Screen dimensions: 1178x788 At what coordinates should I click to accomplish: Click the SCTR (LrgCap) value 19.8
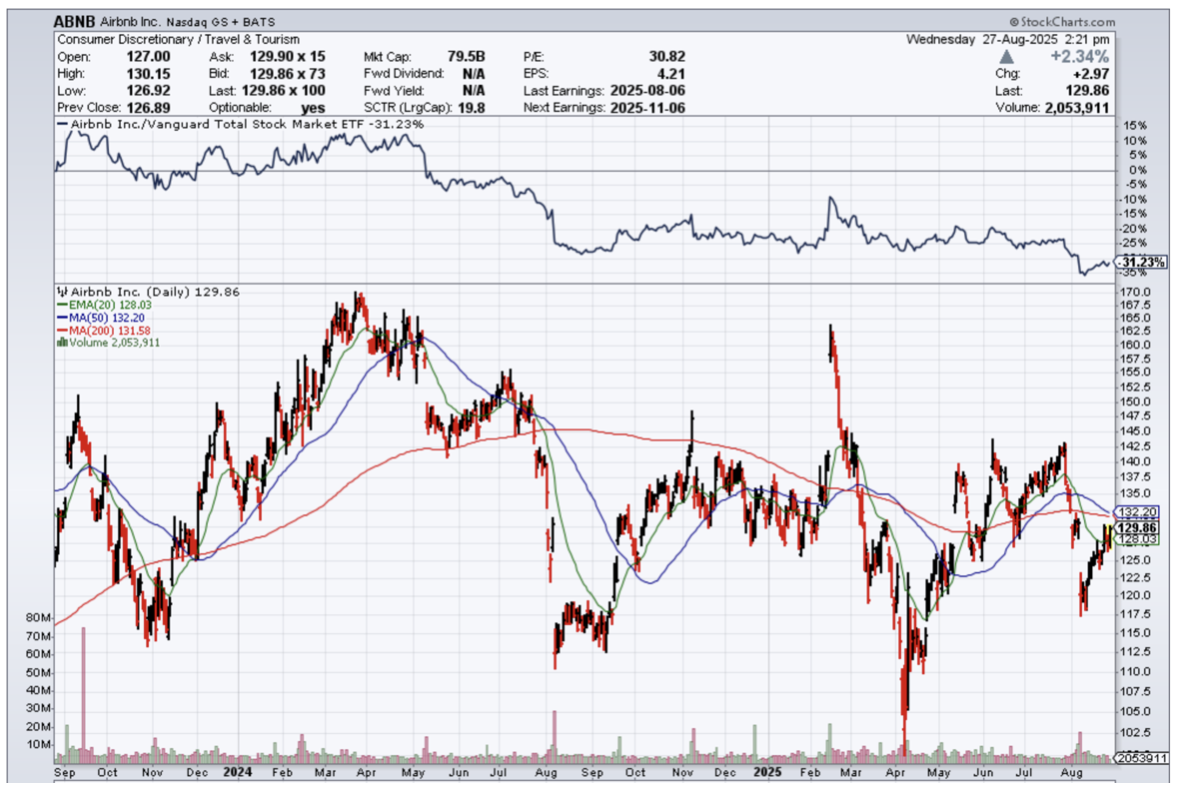click(x=471, y=107)
